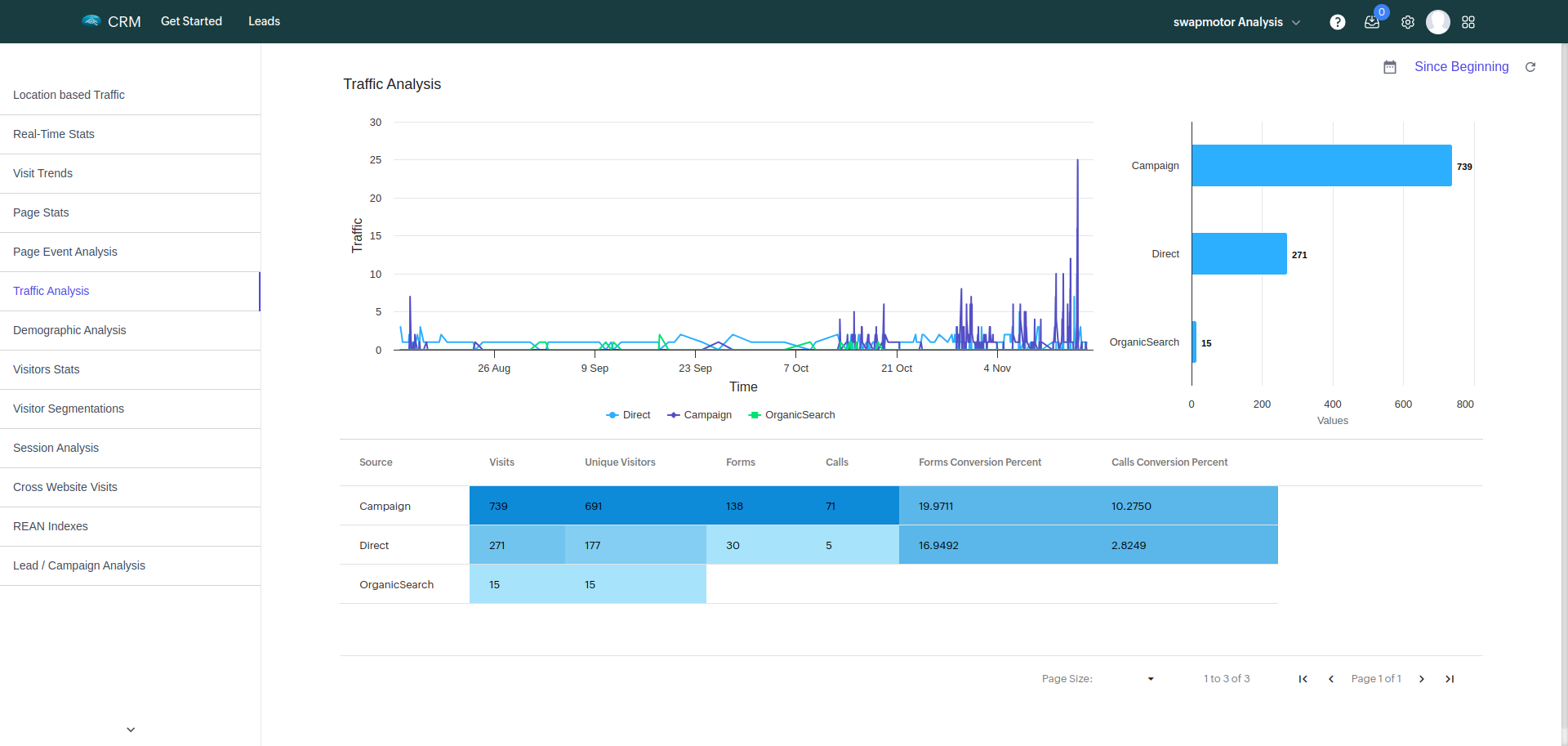Open the notifications inbox icon
The width and height of the screenshot is (1568, 746).
coord(1372,22)
